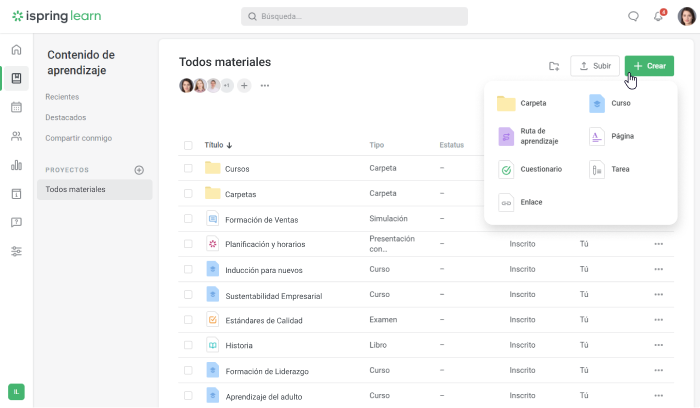
Task: Tick the checkbox for Formación de Ventas
Action: (188, 219)
